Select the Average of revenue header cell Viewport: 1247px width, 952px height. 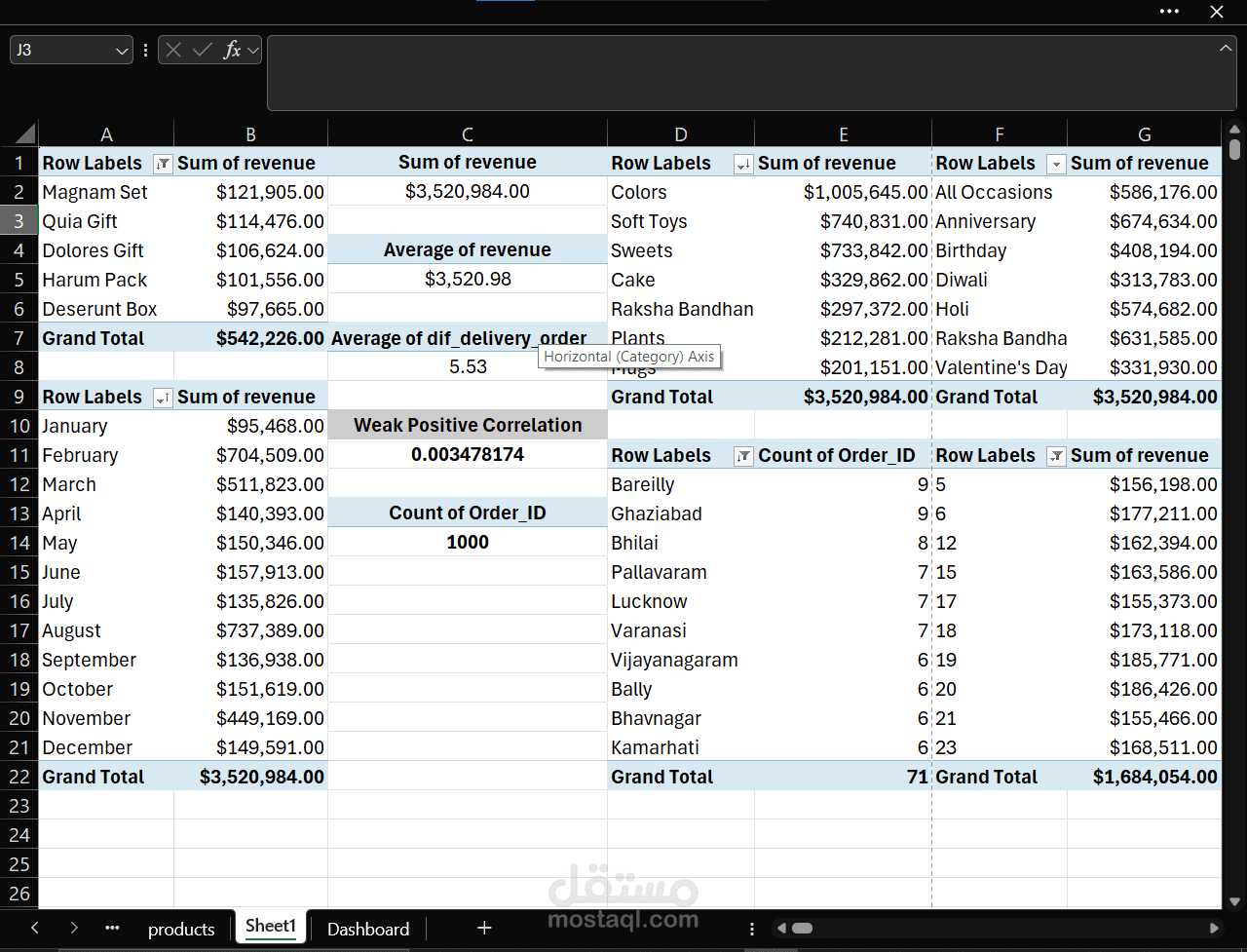pos(468,249)
